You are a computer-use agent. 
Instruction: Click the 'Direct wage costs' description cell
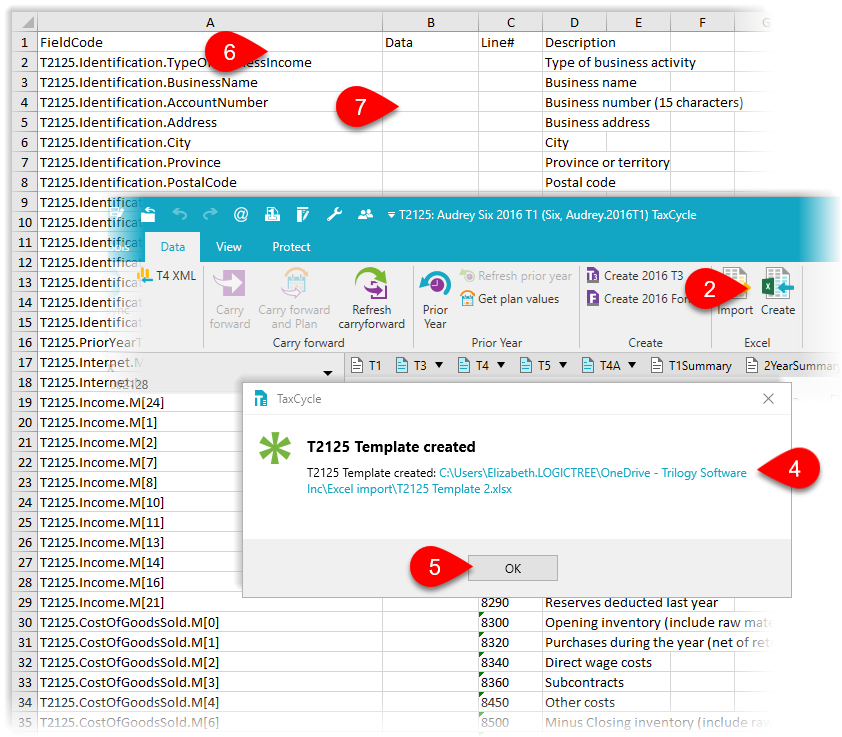coord(598,662)
